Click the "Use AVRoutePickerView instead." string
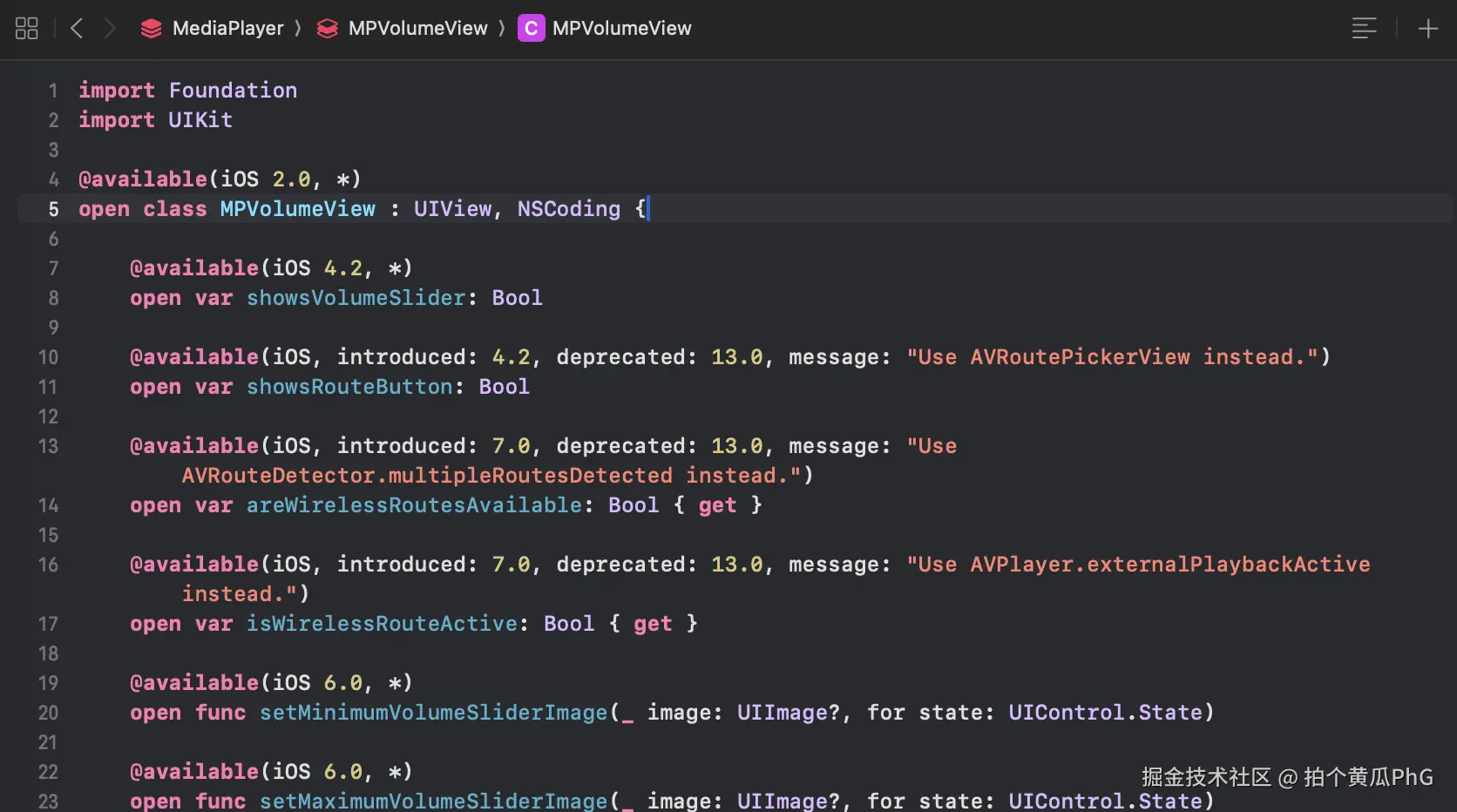The height and width of the screenshot is (812, 1457). (x=1112, y=357)
